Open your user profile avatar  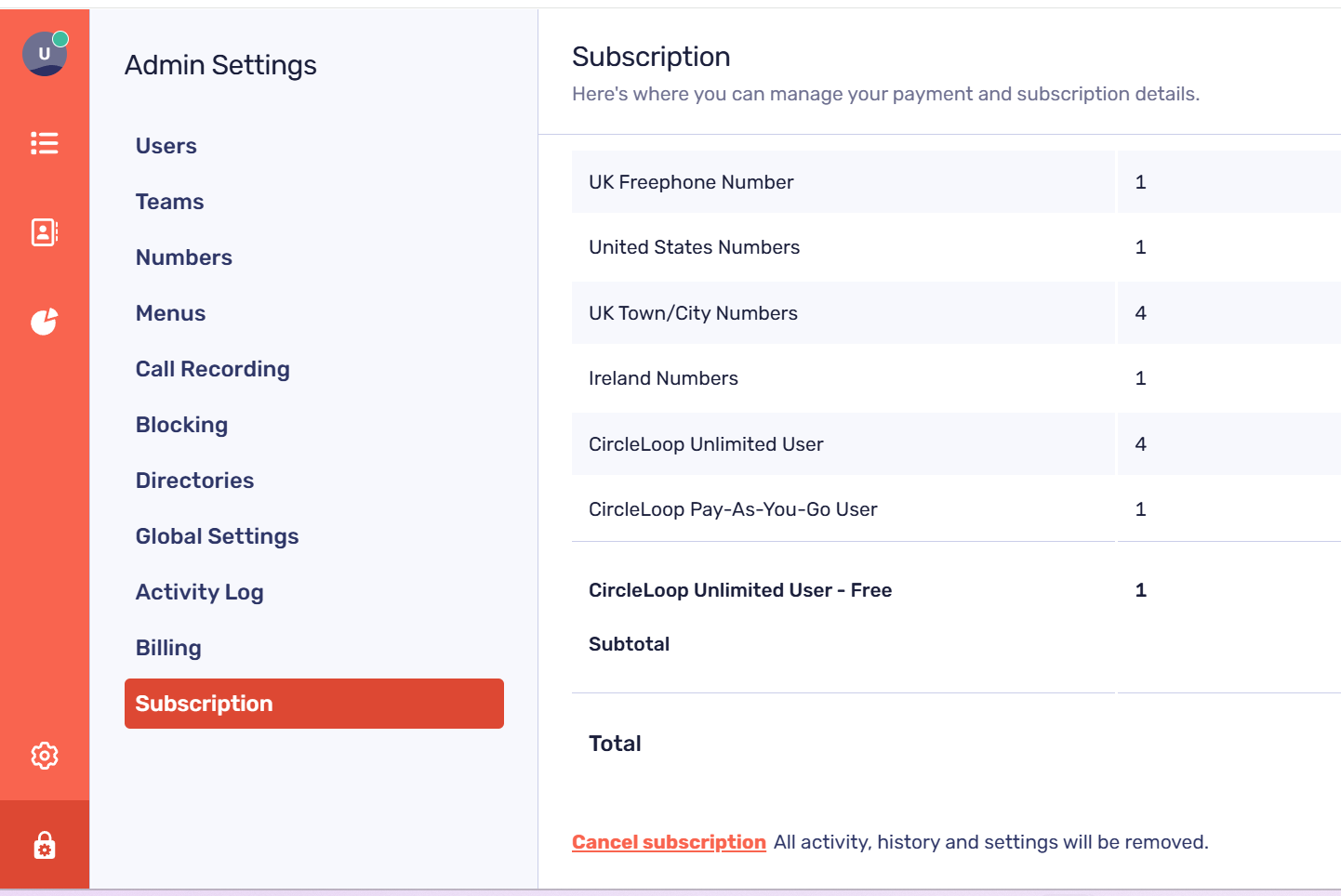(x=45, y=54)
